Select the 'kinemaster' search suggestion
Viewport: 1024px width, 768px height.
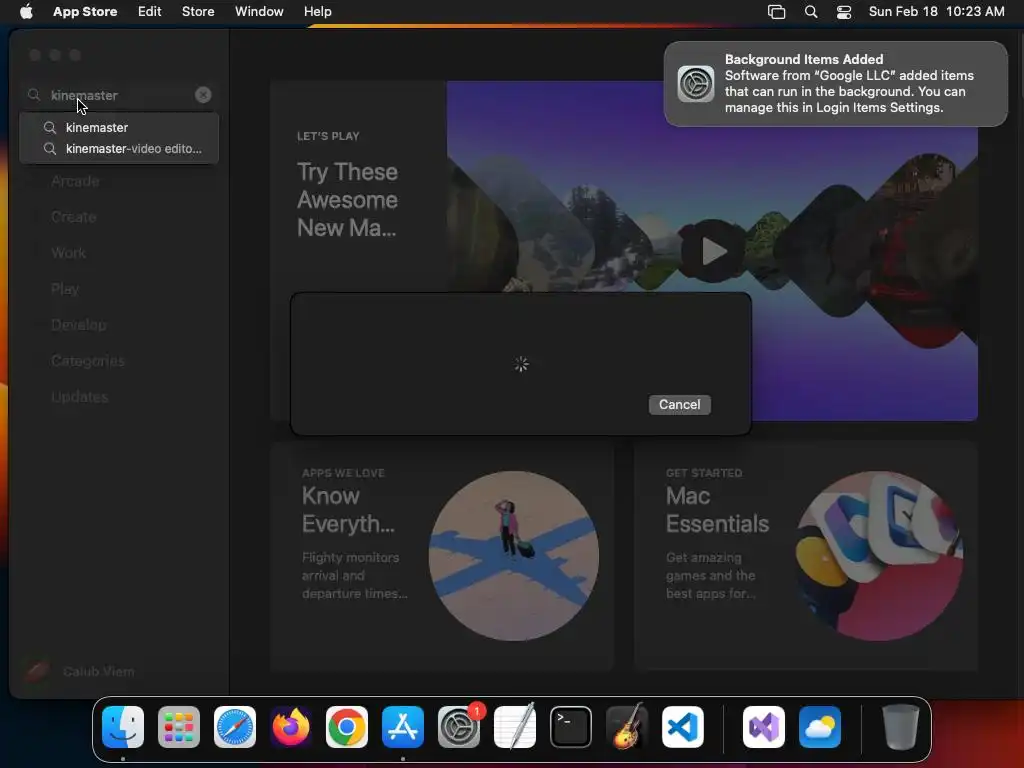click(119, 127)
